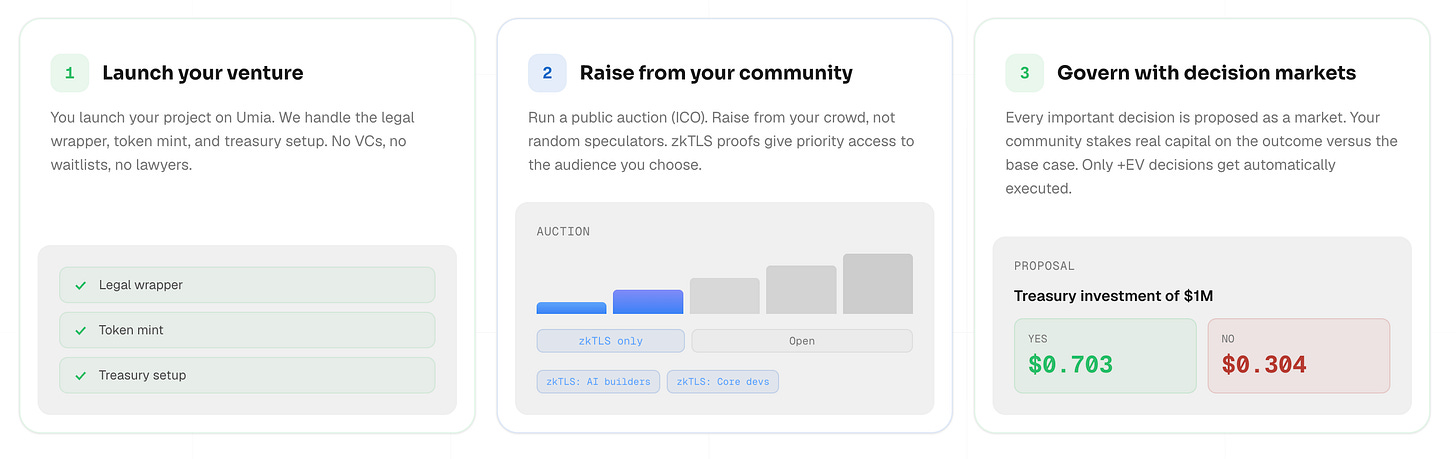Click the checkmark beside Legal wrapper
The height and width of the screenshot is (459, 1456).
click(x=81, y=285)
